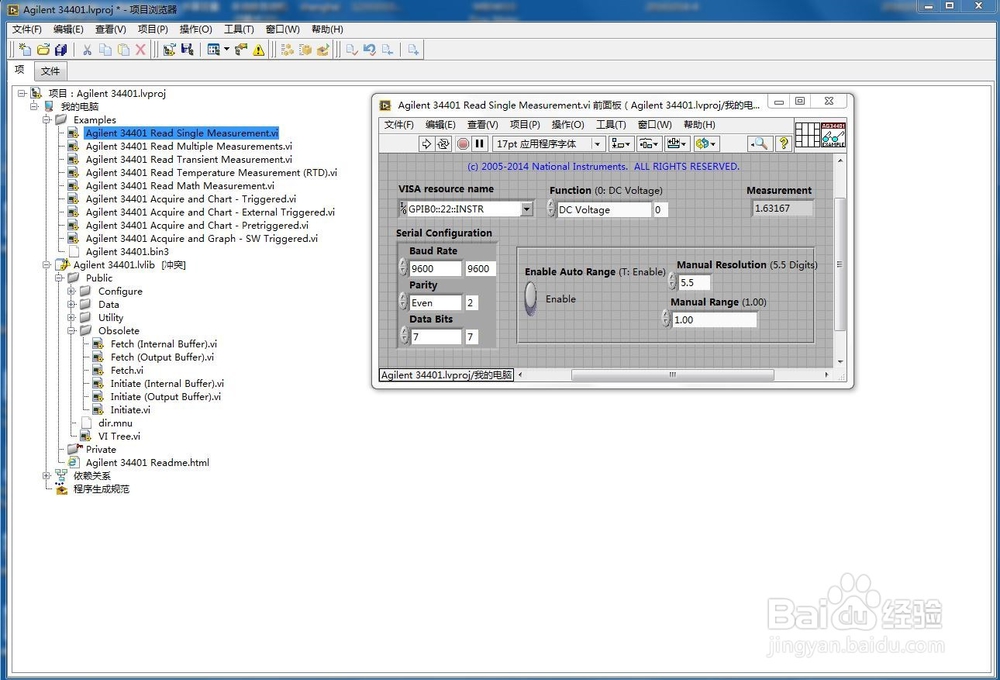The image size is (1000, 680).
Task: Select Agilent 34401 Read Multiple Measurements.vi
Action: coord(189,146)
